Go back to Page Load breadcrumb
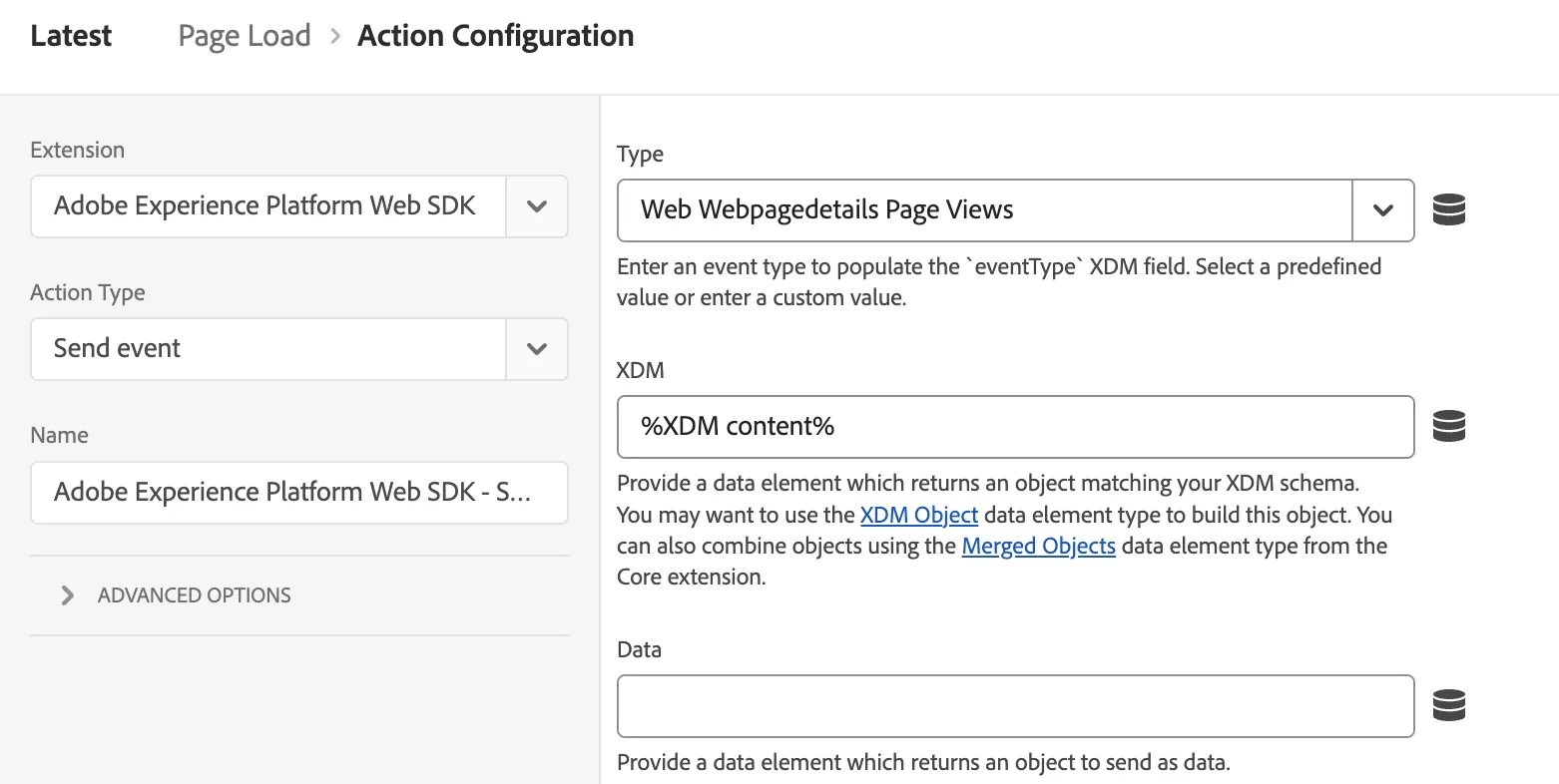 [245, 36]
